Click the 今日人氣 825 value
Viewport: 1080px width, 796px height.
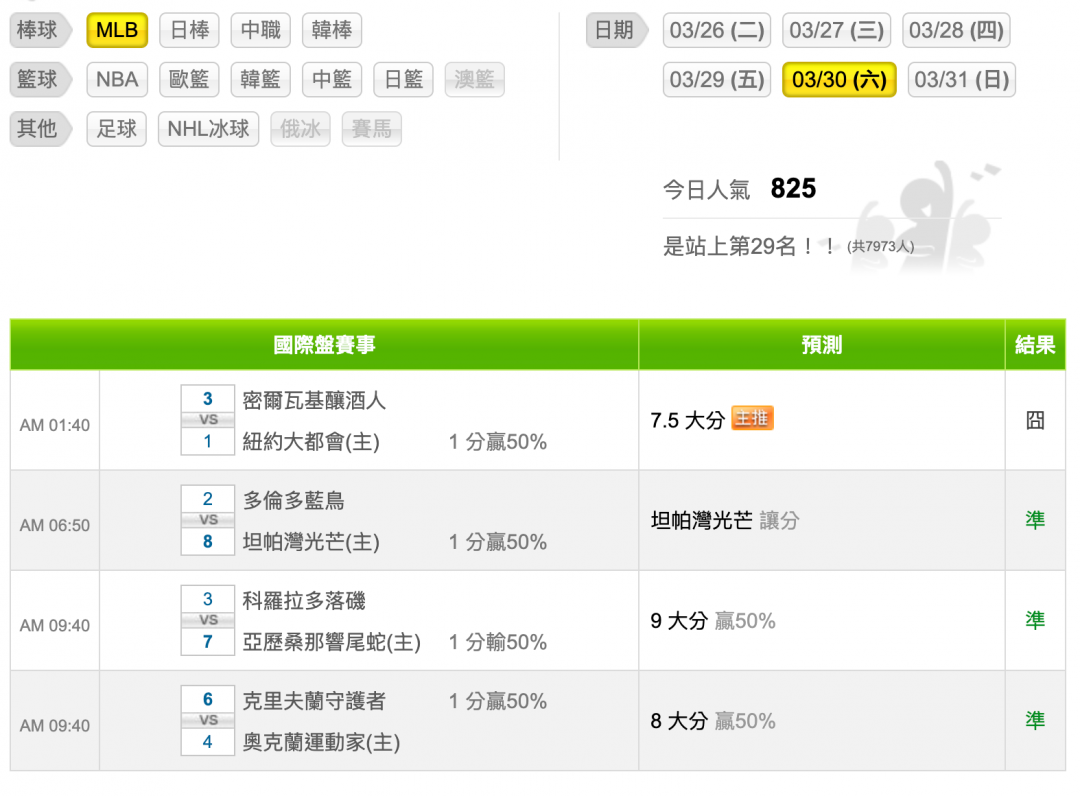coord(793,188)
